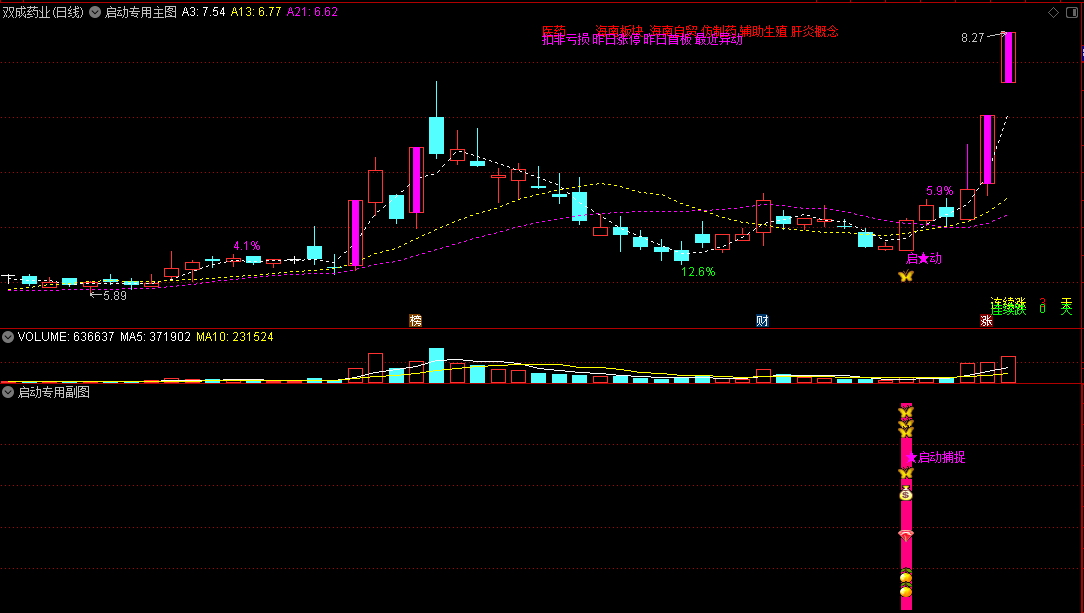Viewport: 1084px width, 613px height.
Task: Open the 辅助生殖 concept tag
Action: pos(763,31)
